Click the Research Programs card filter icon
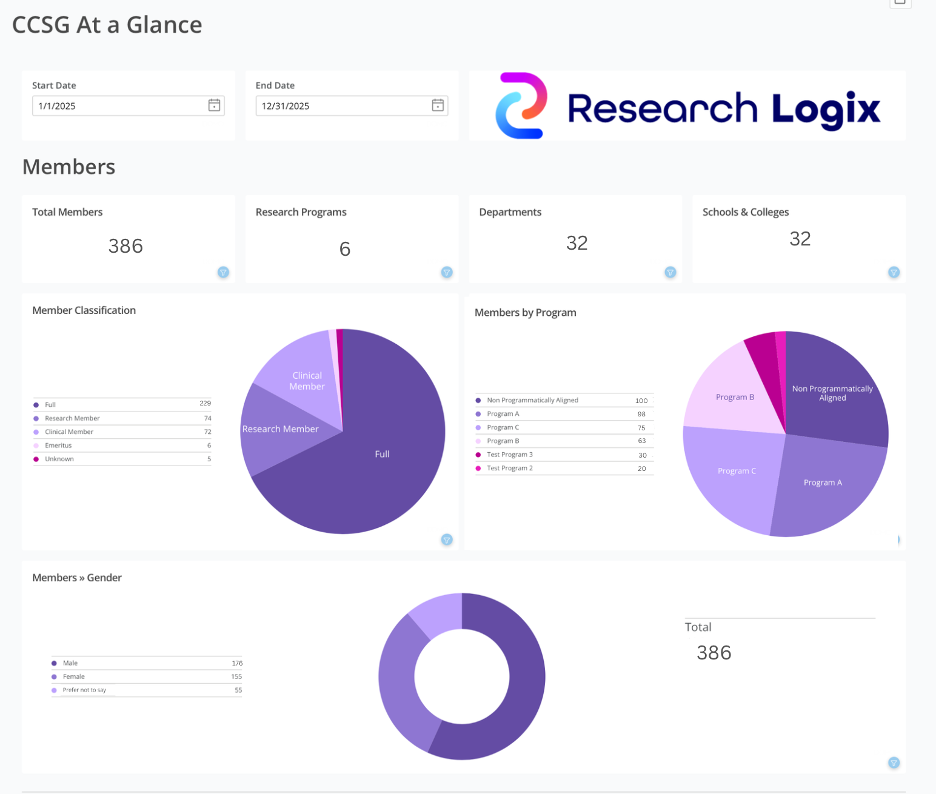 (447, 272)
